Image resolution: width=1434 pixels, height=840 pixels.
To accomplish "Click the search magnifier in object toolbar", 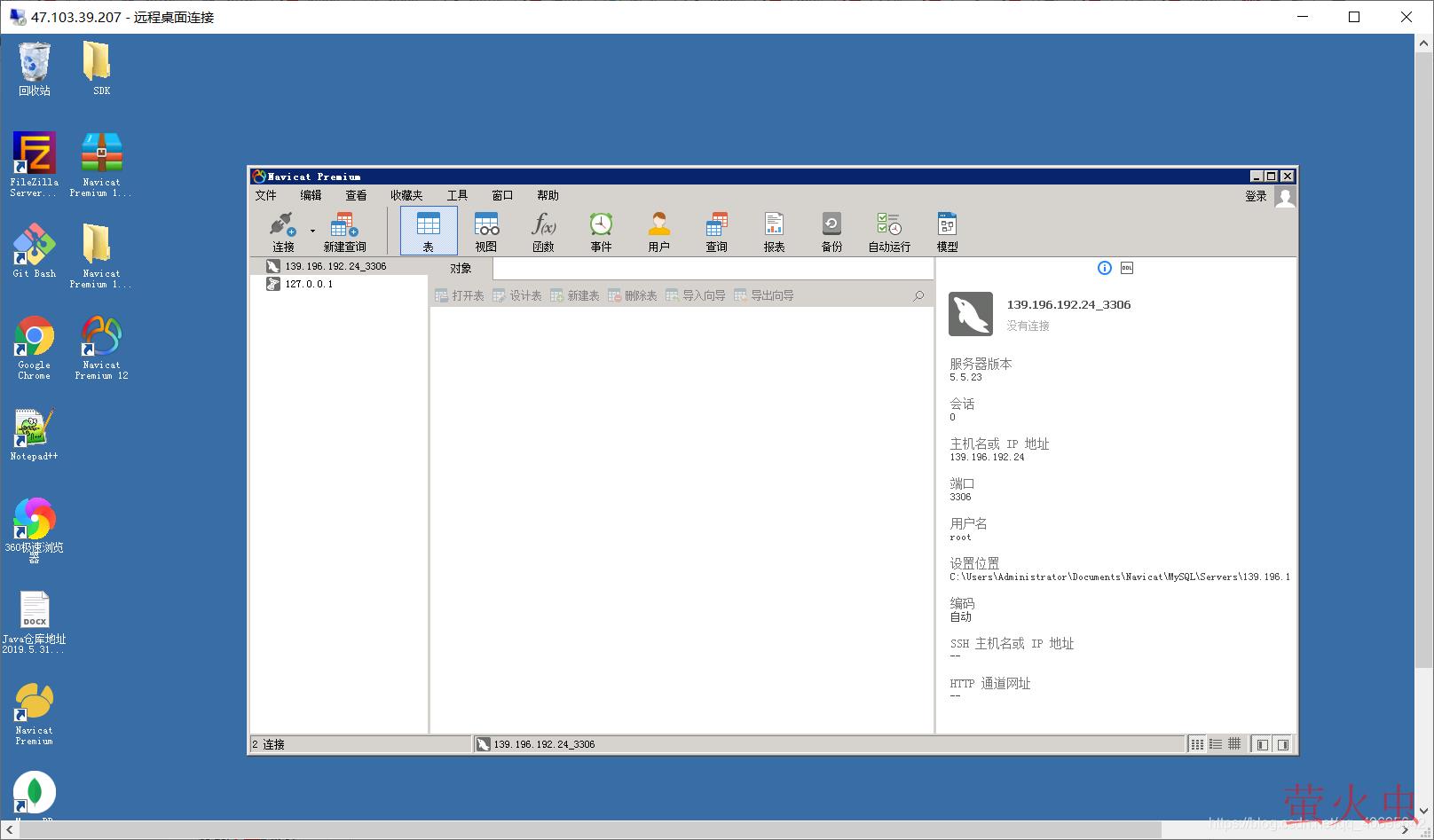I will click(918, 295).
